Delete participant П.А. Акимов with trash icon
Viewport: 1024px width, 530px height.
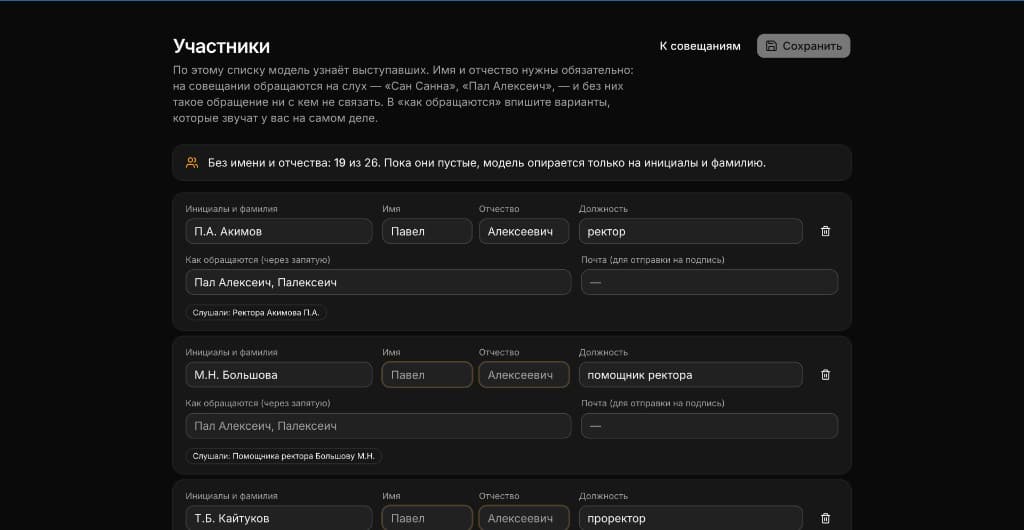[x=825, y=231]
